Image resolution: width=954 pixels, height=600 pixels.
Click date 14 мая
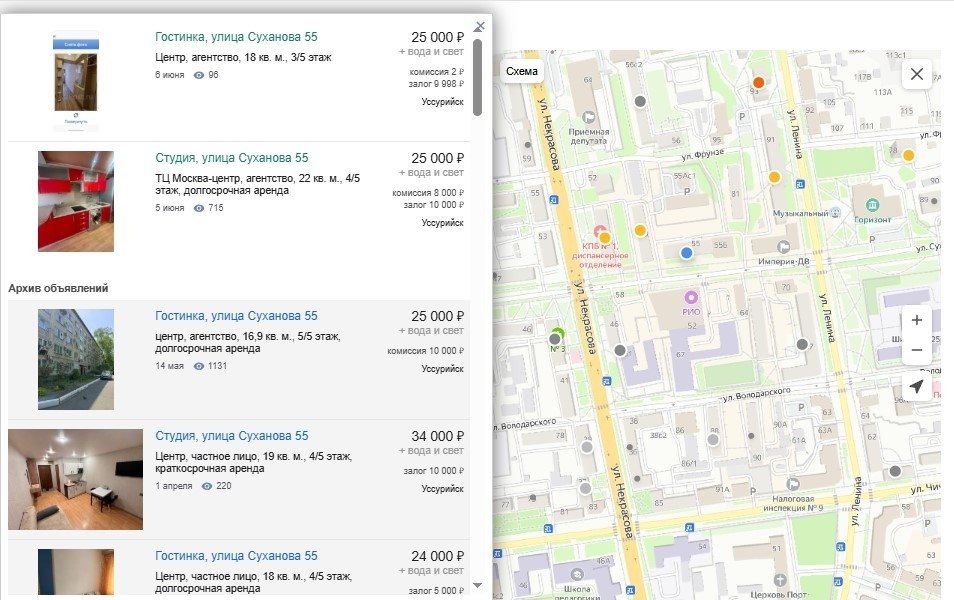[x=169, y=366]
